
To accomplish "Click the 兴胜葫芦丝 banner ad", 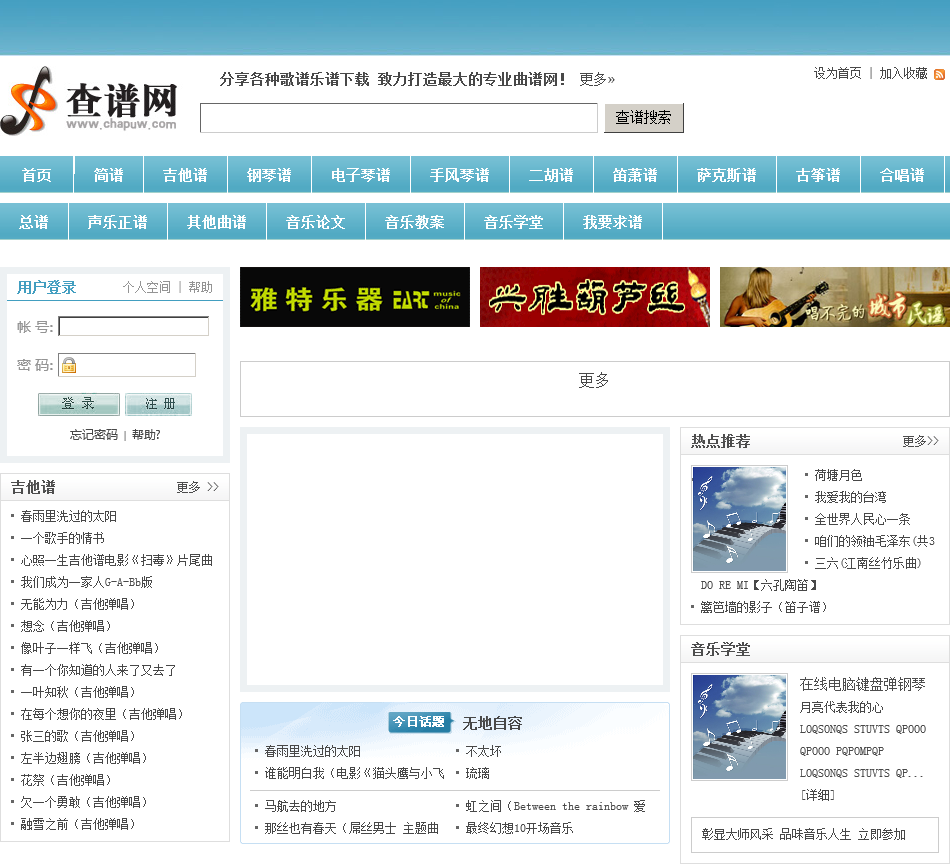I will (595, 297).
